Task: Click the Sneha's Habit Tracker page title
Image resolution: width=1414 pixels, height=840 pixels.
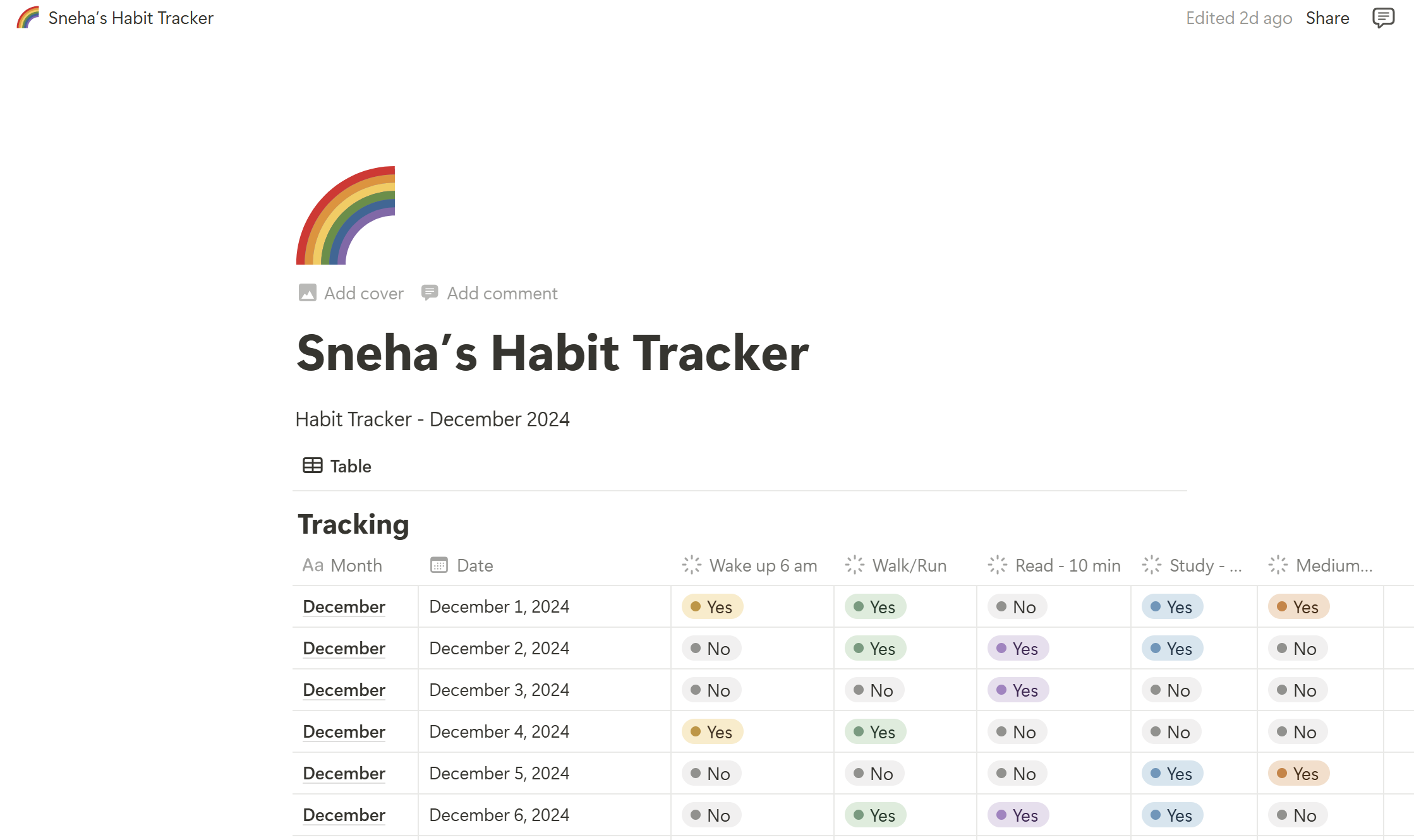Action: point(553,353)
